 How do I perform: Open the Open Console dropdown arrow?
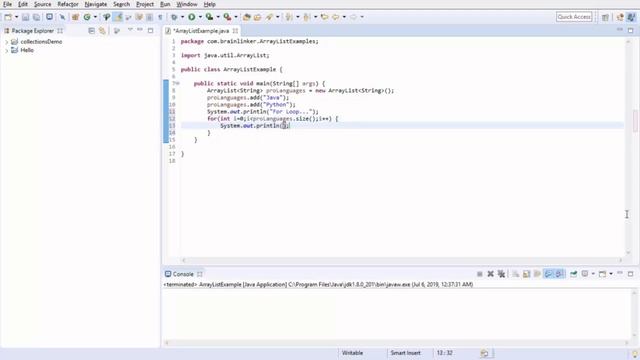(x=611, y=274)
